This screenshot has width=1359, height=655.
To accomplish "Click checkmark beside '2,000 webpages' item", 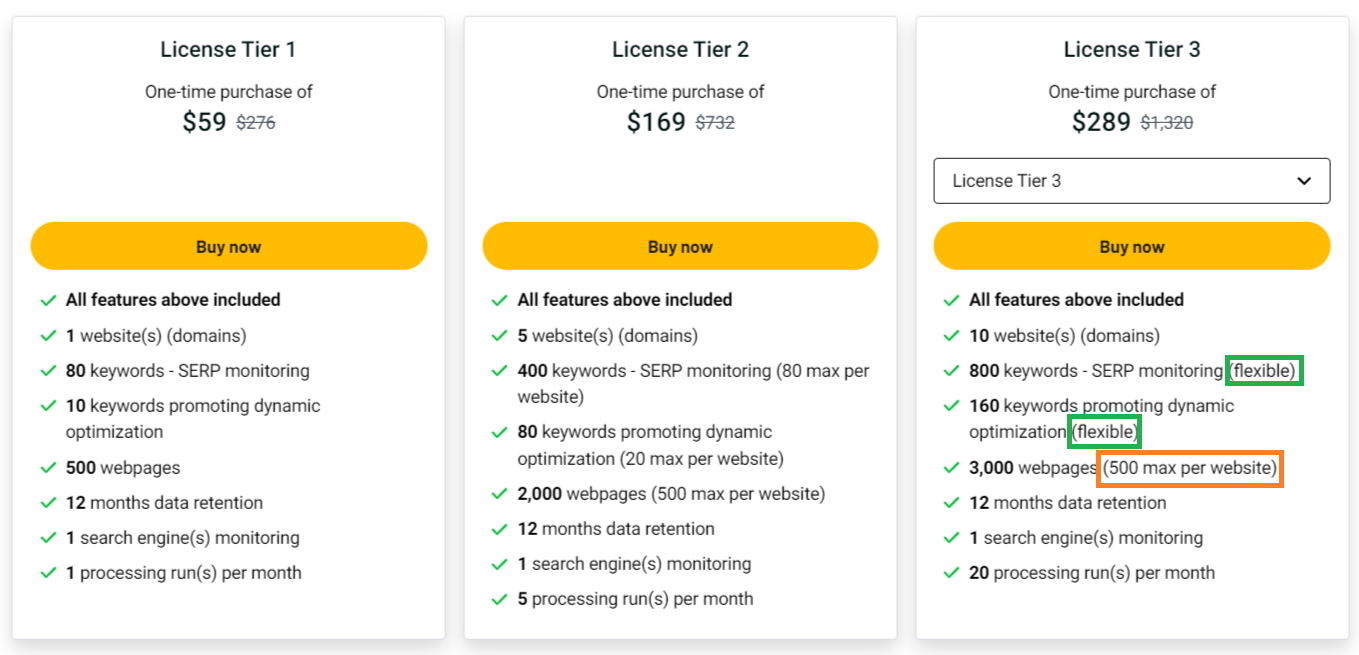I will point(500,494).
